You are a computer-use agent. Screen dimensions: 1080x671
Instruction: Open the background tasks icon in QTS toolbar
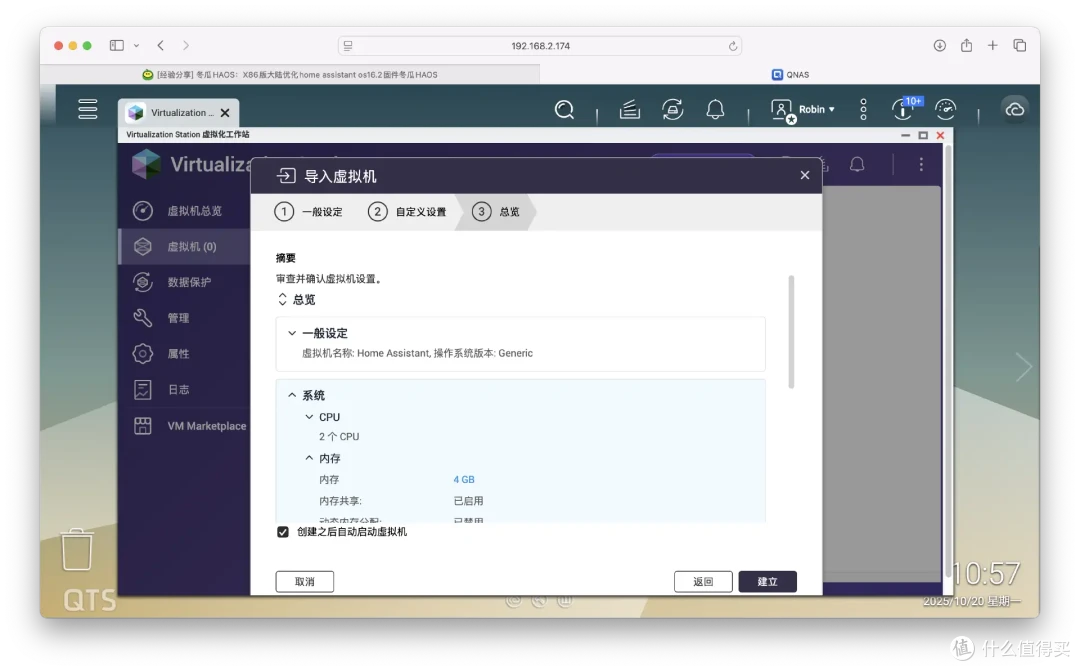pos(630,110)
